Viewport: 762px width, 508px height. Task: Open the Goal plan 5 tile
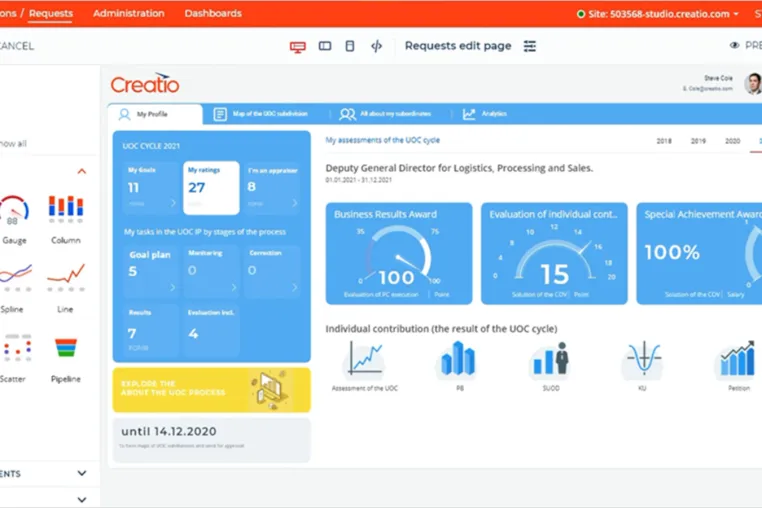[x=151, y=271]
